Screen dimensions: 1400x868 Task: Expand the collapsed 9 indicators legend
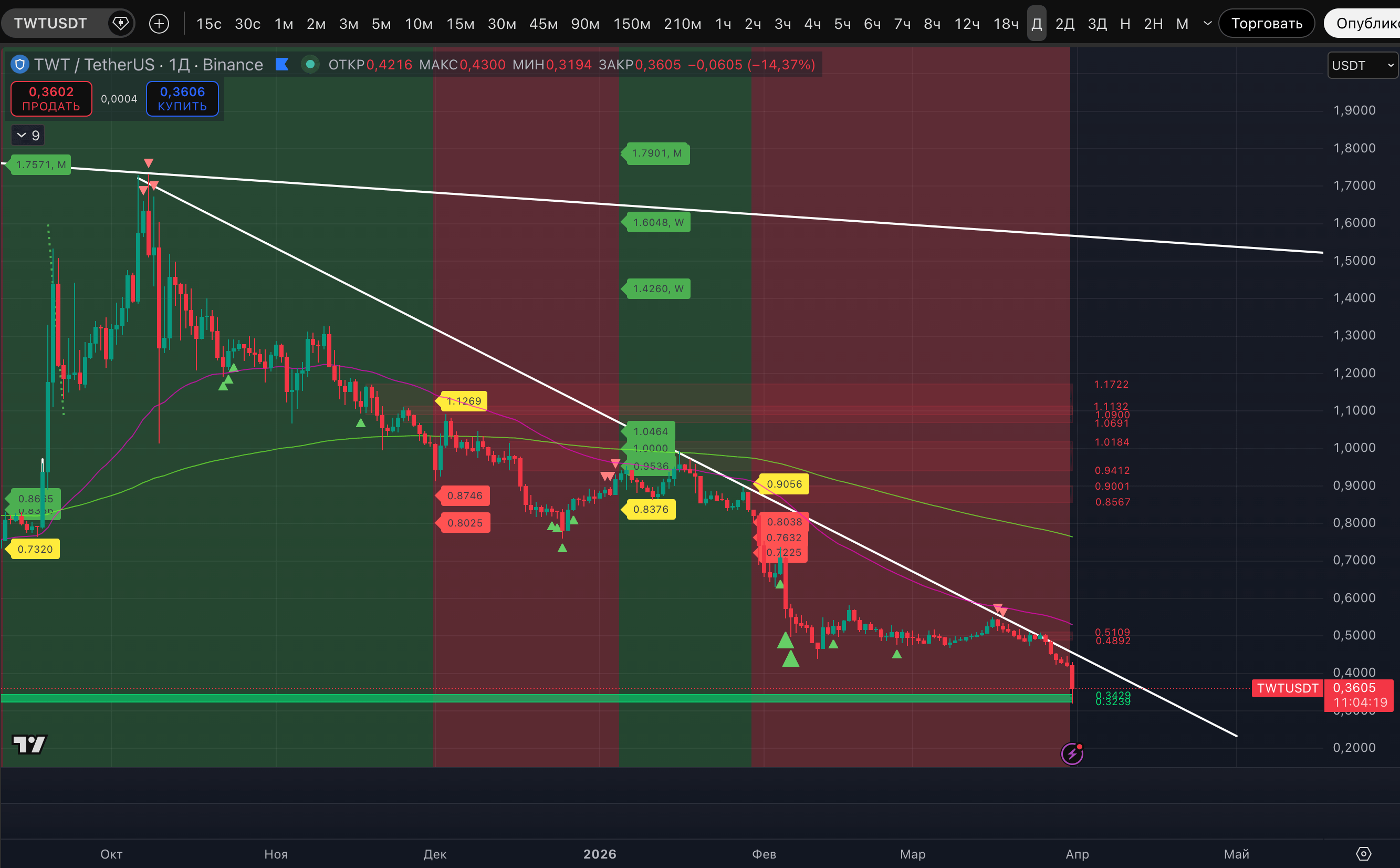click(x=28, y=136)
